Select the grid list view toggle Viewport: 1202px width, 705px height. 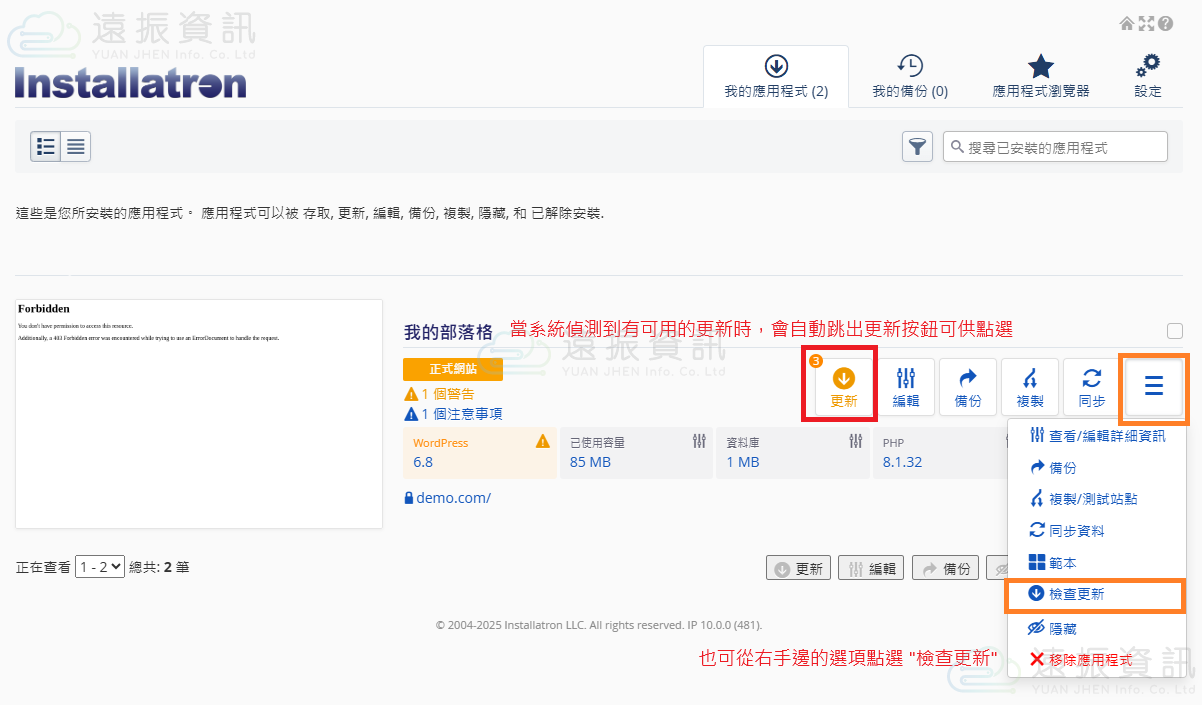(x=45, y=147)
